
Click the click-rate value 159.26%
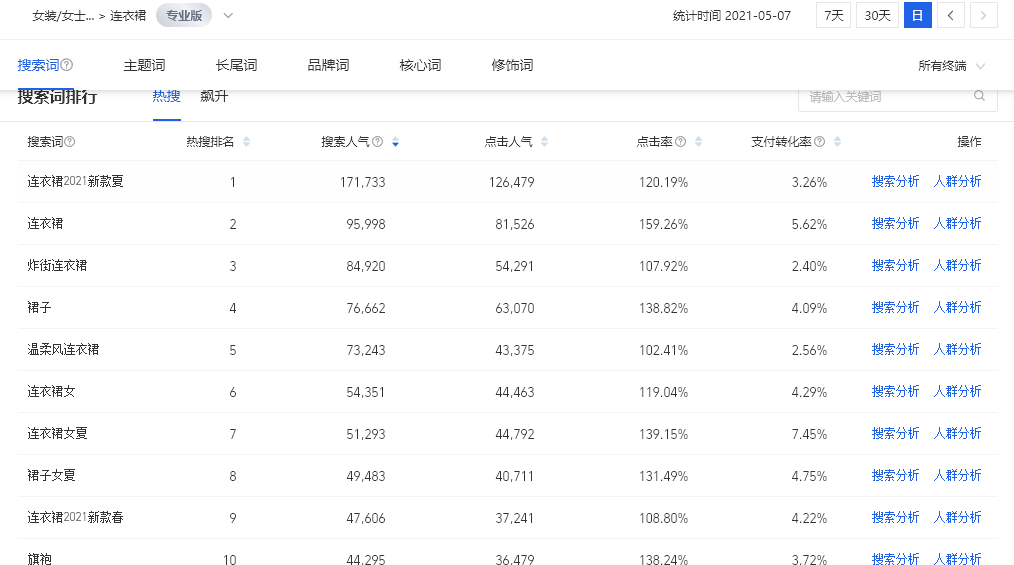tap(663, 224)
